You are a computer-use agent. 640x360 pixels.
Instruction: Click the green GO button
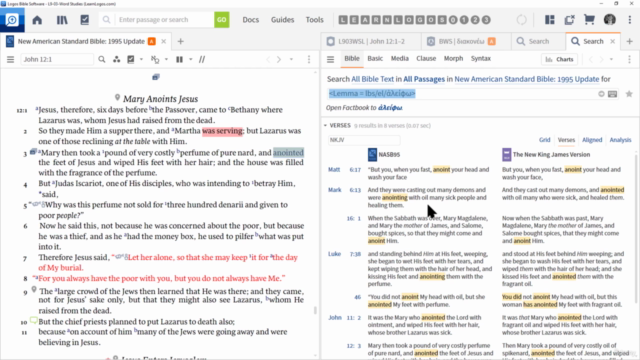coord(222,20)
